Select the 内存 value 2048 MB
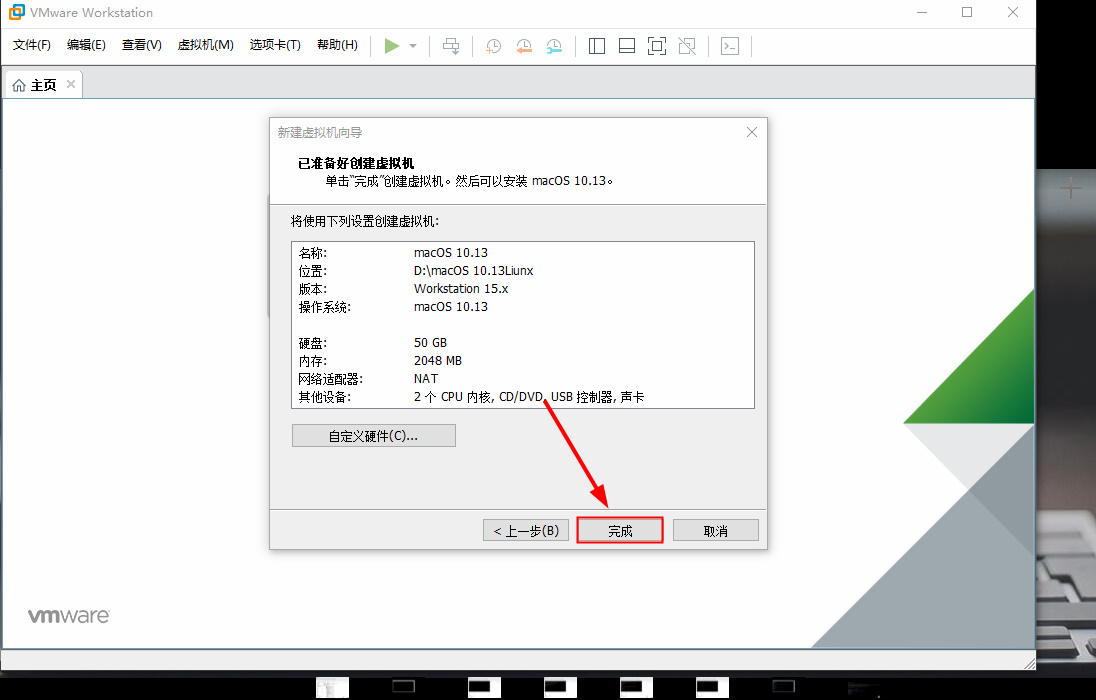This screenshot has height=700, width=1096. pos(438,361)
